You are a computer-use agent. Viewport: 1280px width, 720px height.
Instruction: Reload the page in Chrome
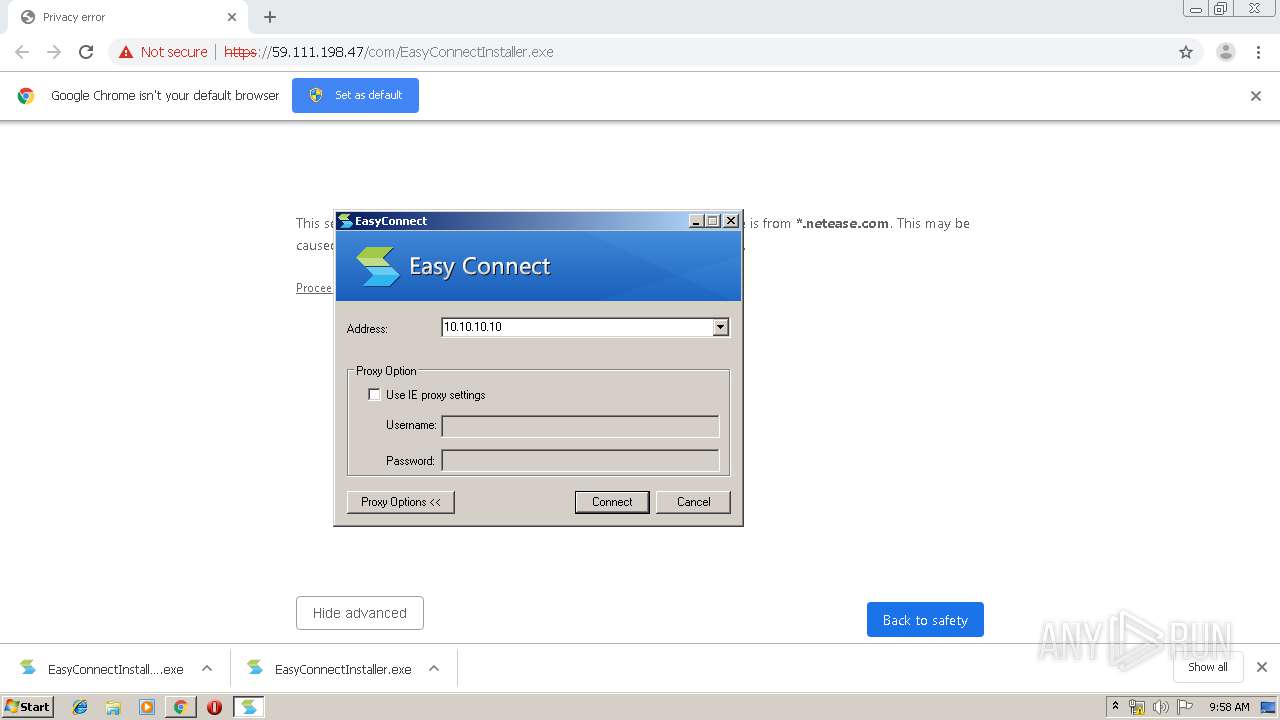[x=86, y=52]
